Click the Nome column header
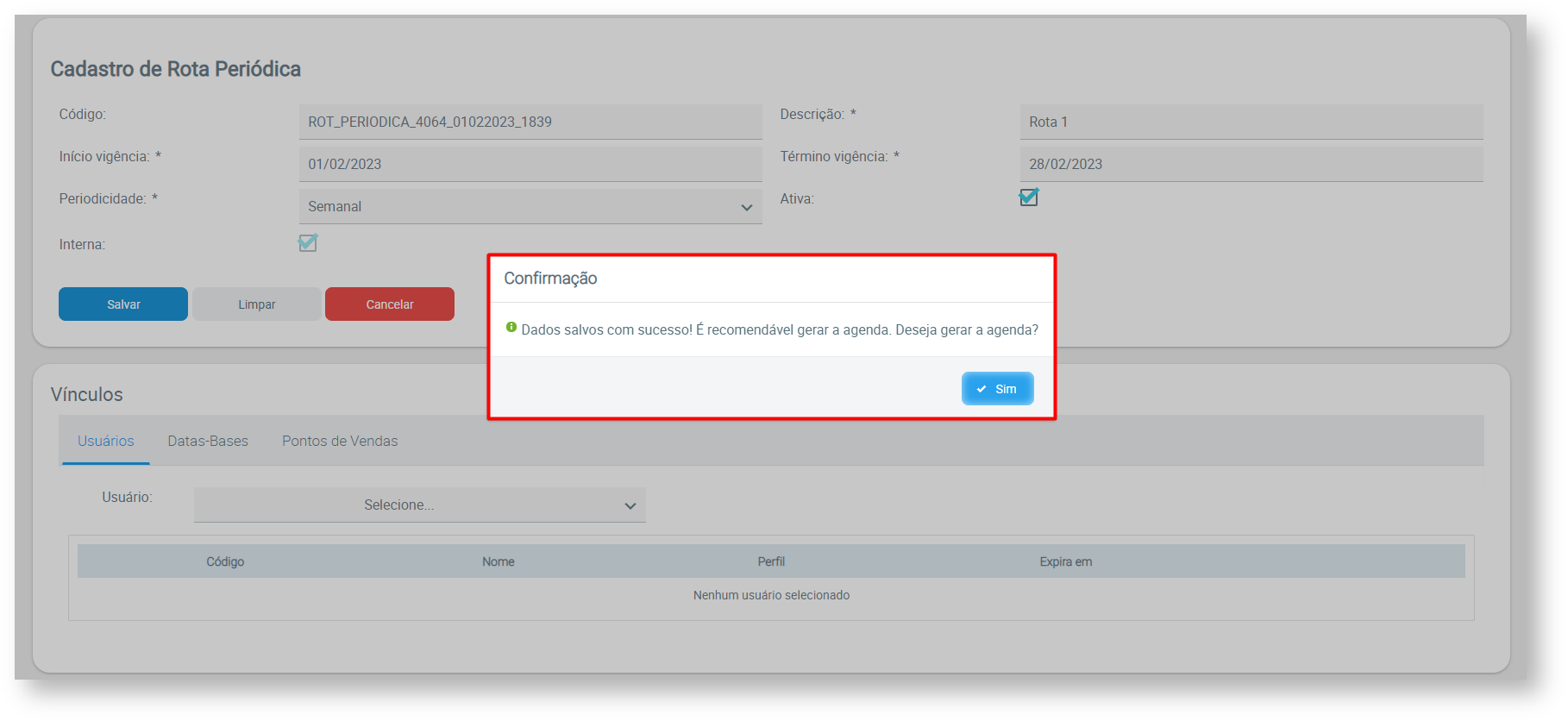Image resolution: width=1568 pixels, height=721 pixels. (x=499, y=561)
